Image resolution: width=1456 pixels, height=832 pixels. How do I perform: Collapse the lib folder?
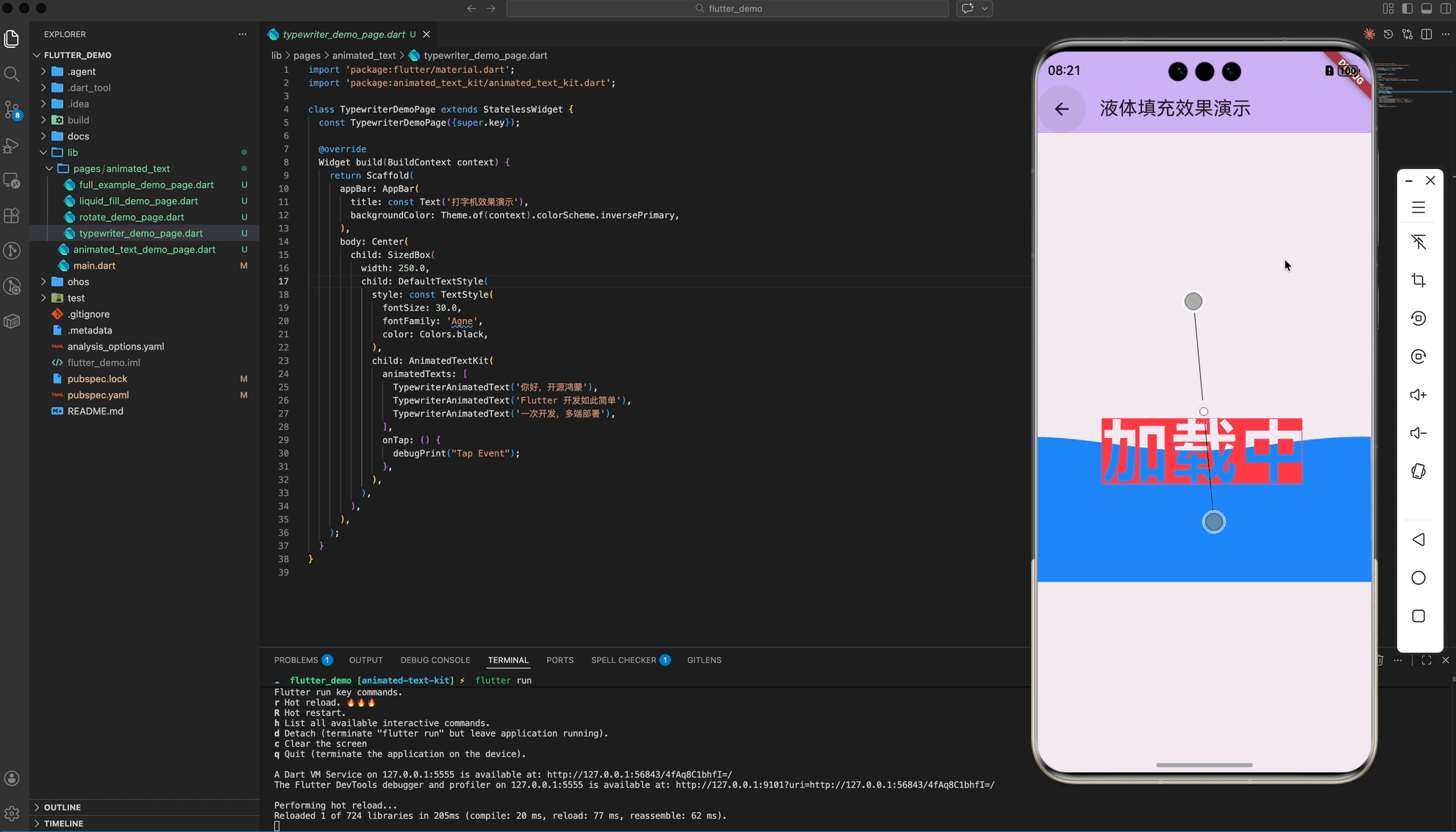coord(72,152)
